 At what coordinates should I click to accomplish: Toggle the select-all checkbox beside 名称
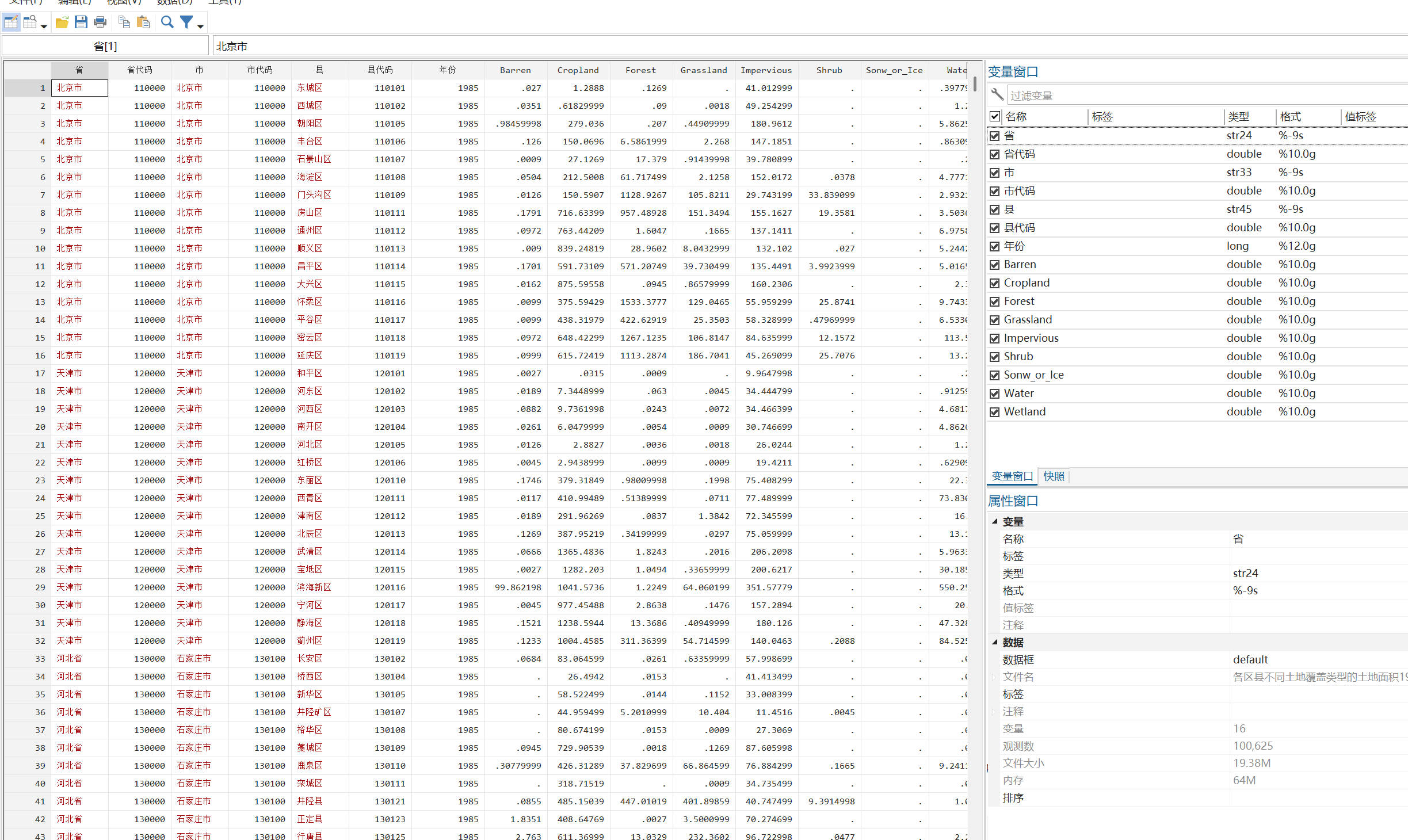(x=994, y=116)
